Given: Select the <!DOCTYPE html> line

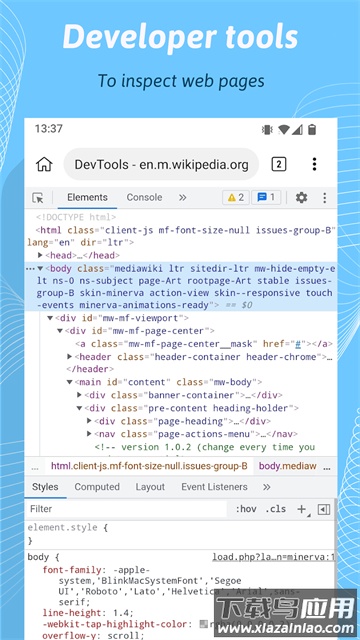Looking at the screenshot, I should (x=76, y=217).
